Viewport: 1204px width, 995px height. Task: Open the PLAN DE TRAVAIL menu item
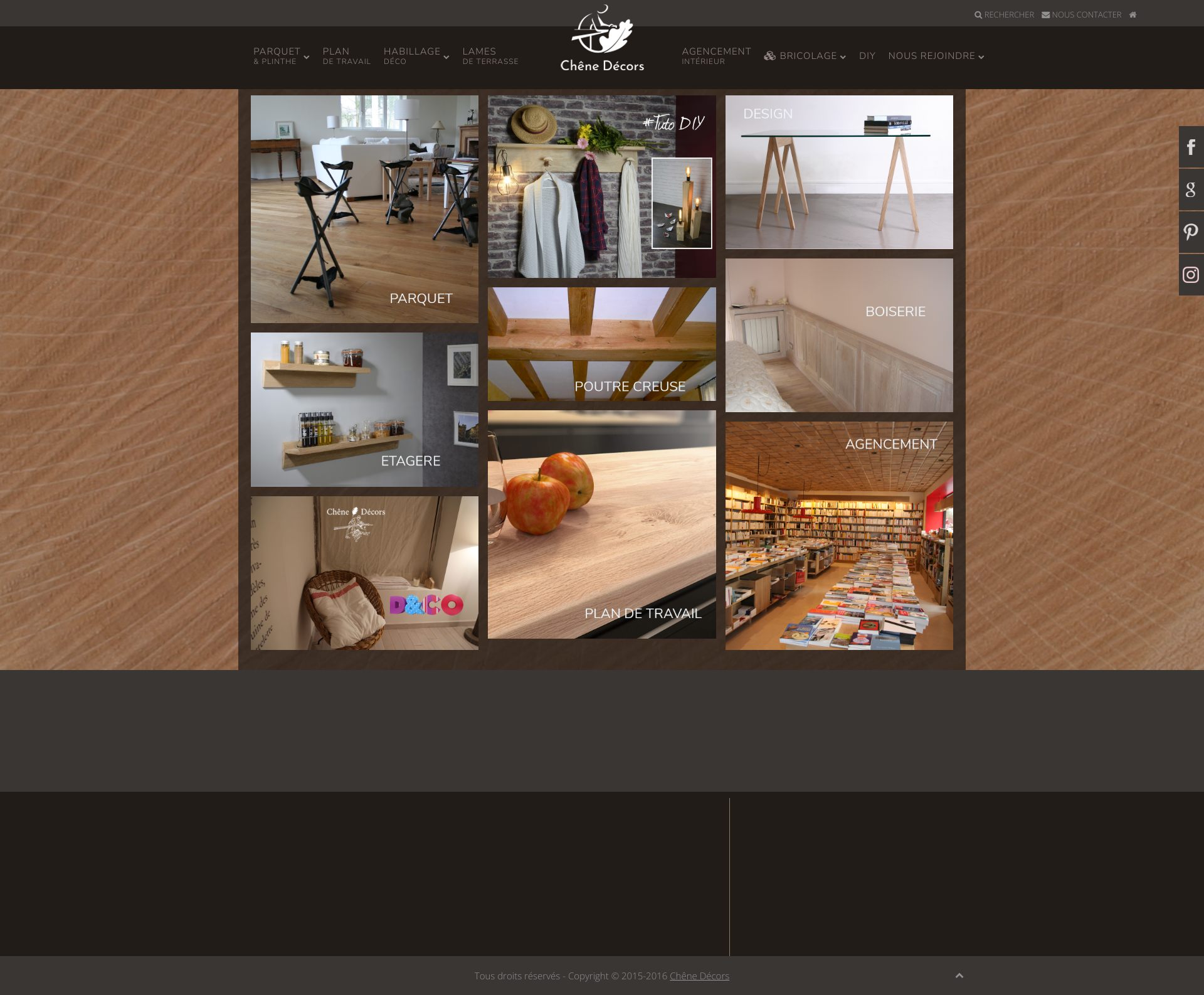pos(346,56)
